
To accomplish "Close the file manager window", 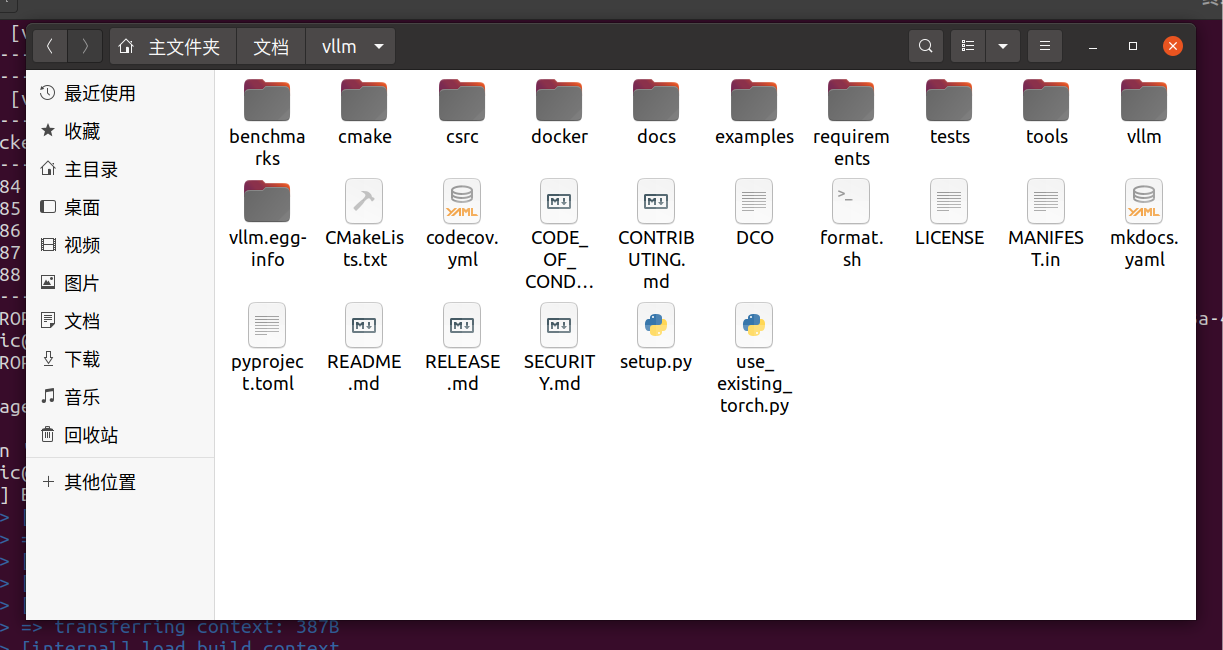I will pyautogui.click(x=1173, y=46).
